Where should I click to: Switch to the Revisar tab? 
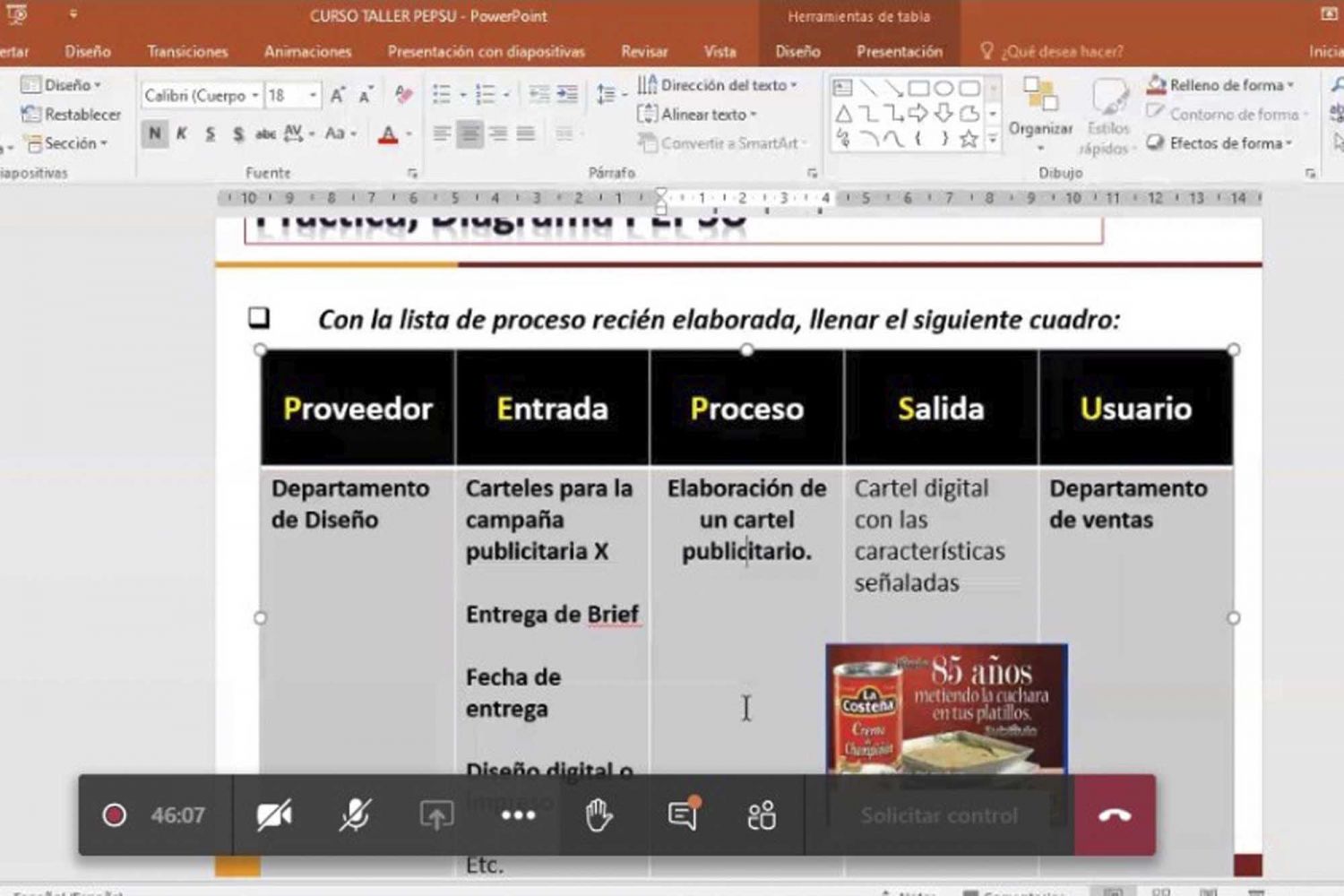644,52
